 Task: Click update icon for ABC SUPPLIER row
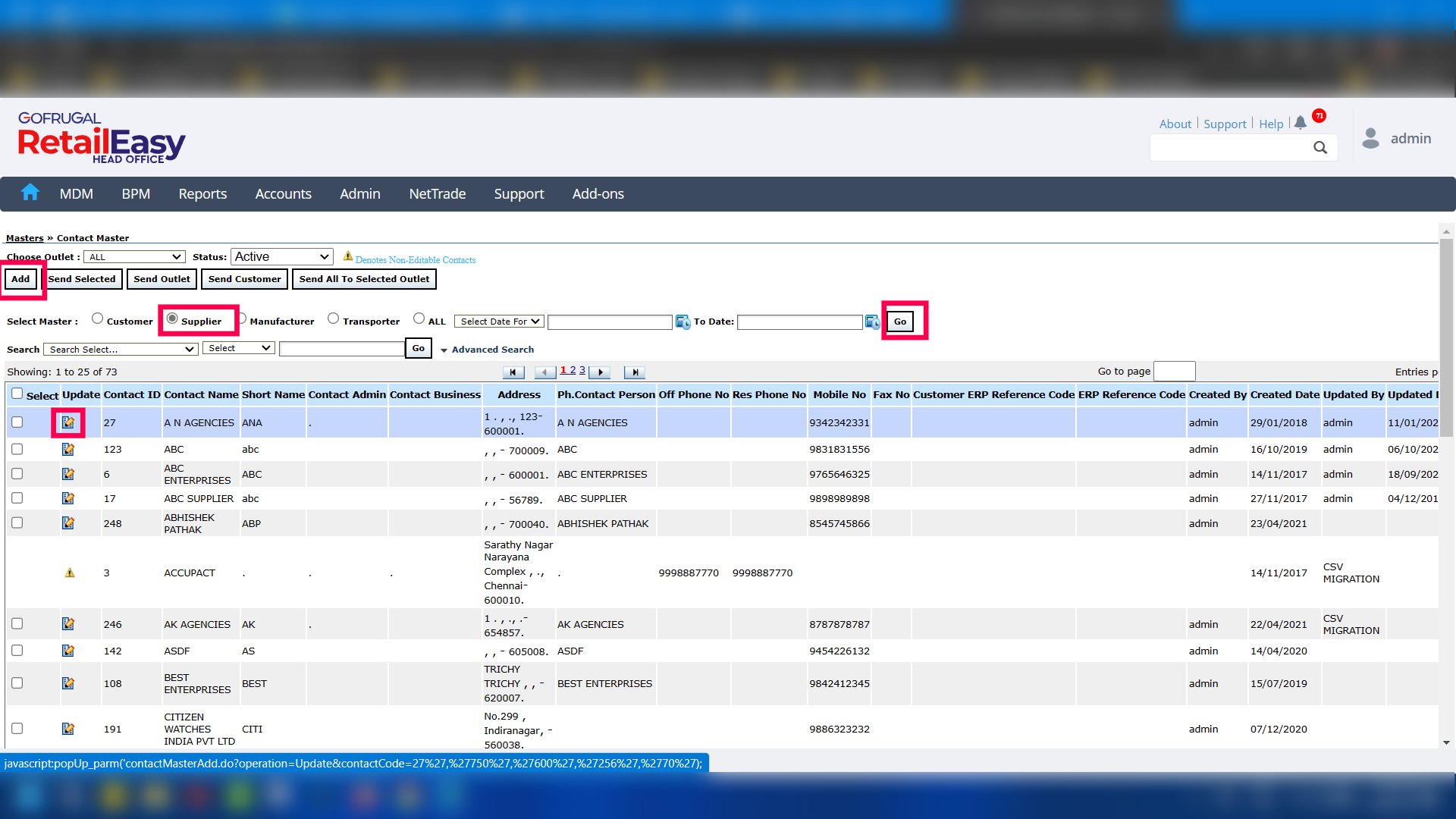[68, 498]
